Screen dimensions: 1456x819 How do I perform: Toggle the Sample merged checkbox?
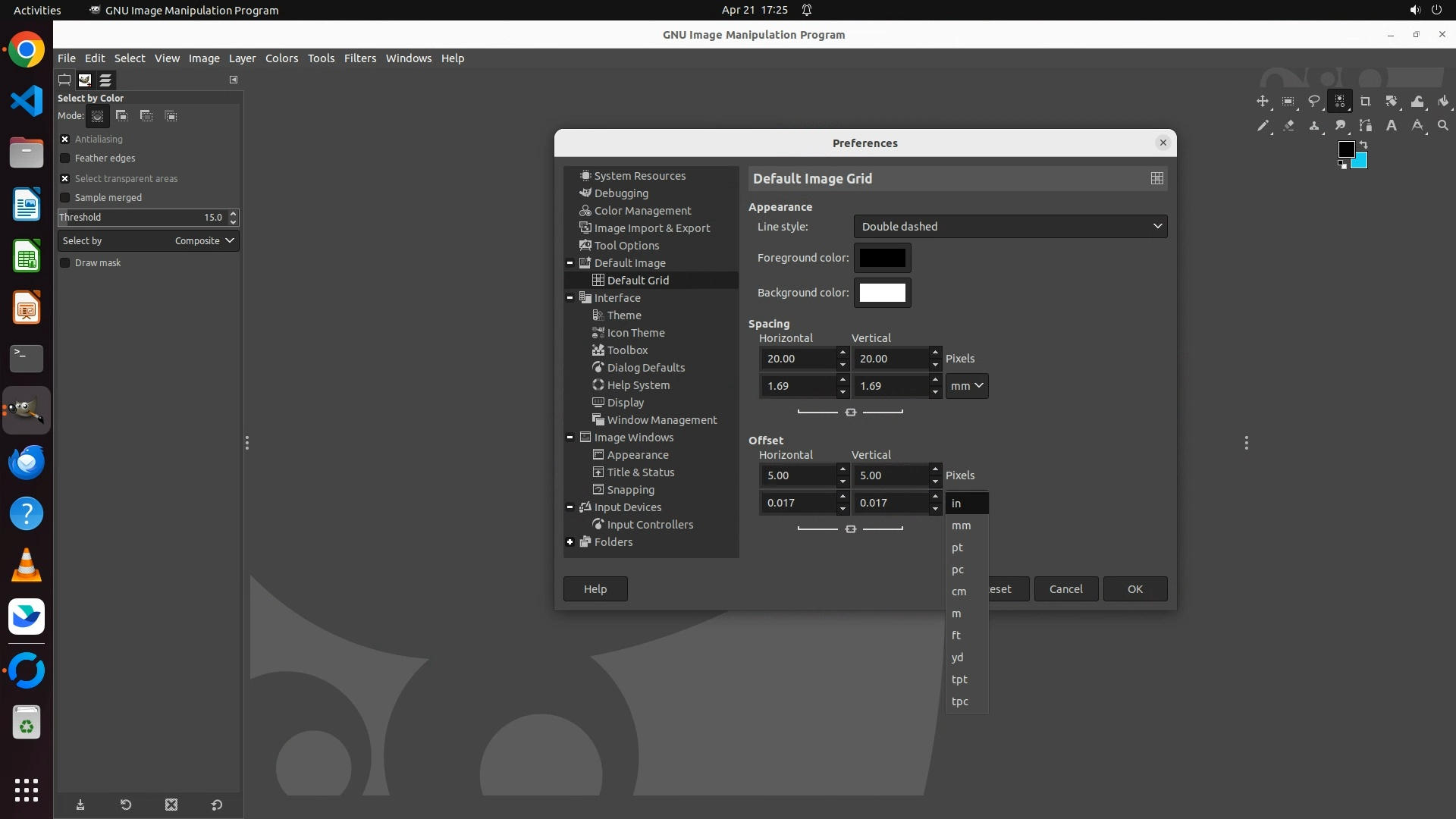65,198
